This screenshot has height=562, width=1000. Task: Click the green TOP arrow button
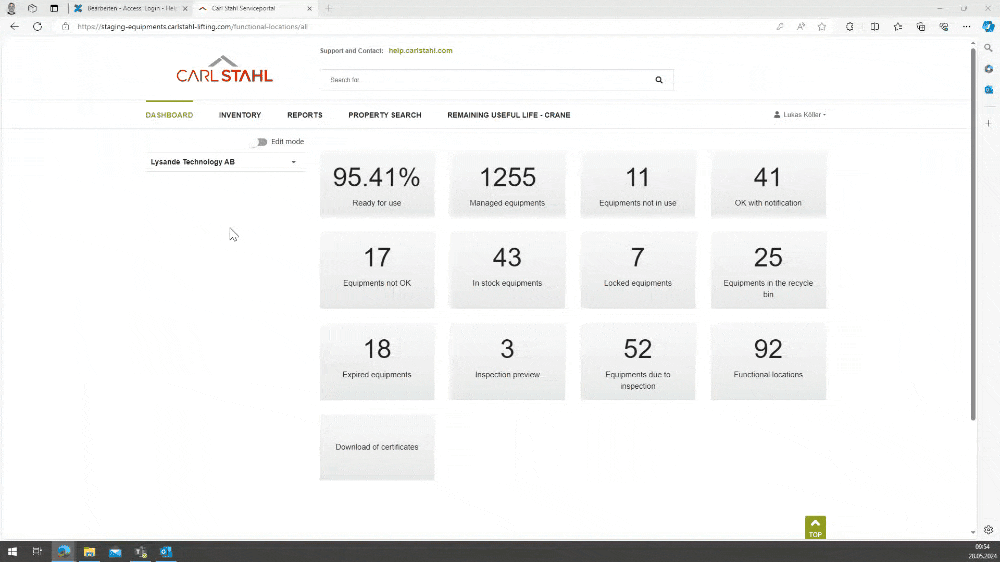click(815, 527)
